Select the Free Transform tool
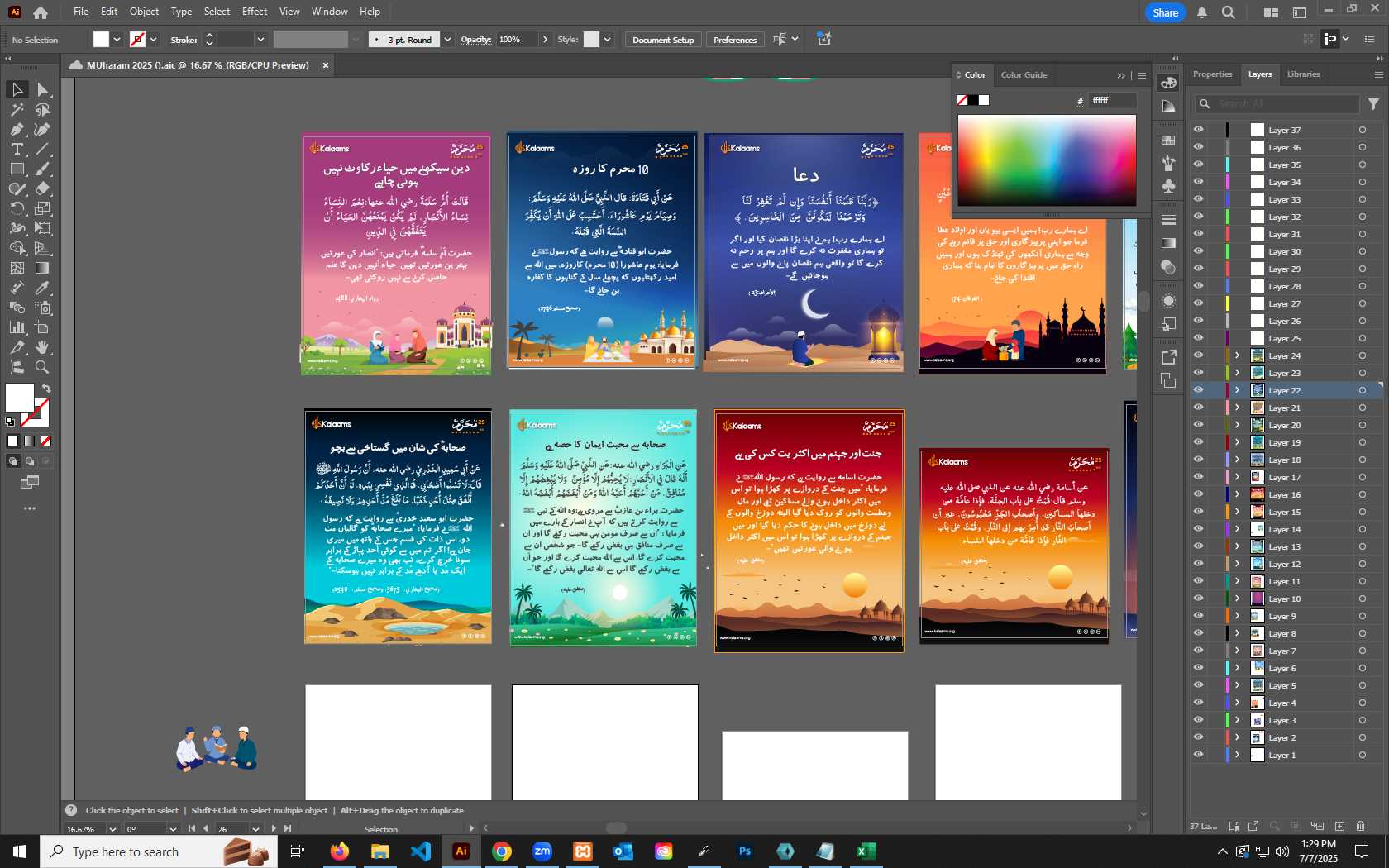 pos(42,228)
